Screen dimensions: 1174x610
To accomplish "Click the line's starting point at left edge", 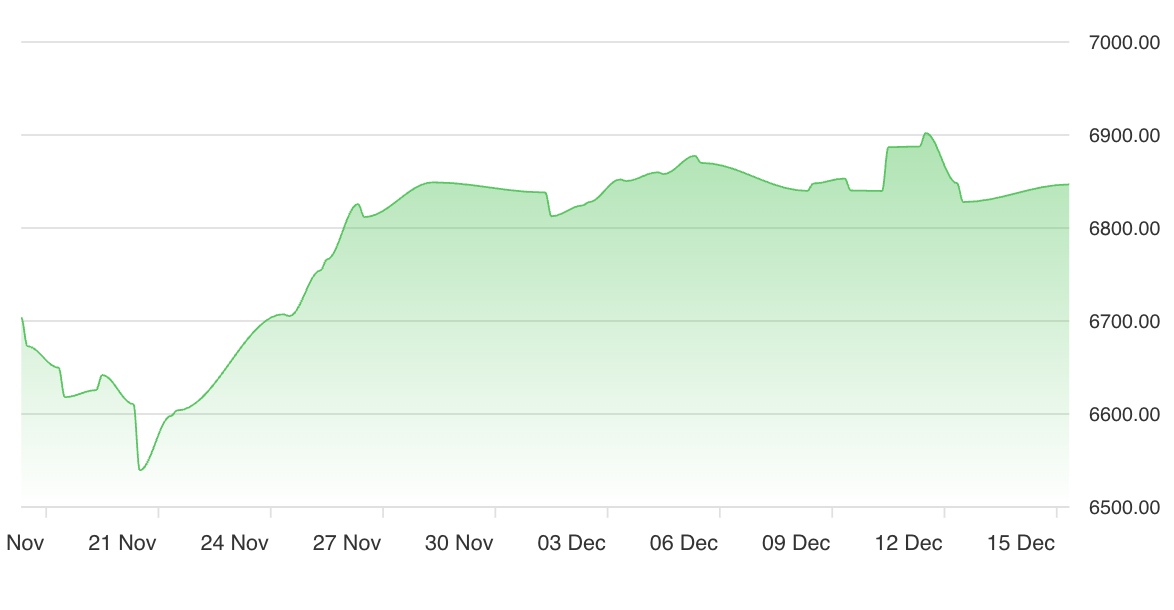I will [x=22, y=318].
